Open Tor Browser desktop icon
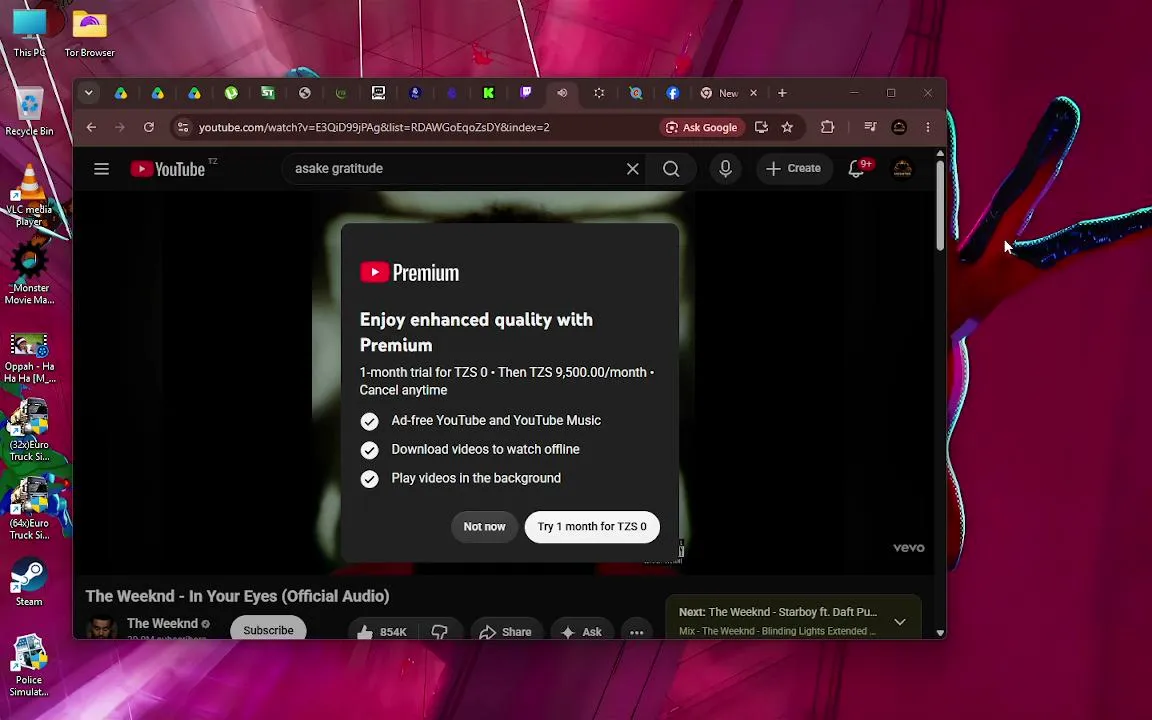 [x=90, y=34]
